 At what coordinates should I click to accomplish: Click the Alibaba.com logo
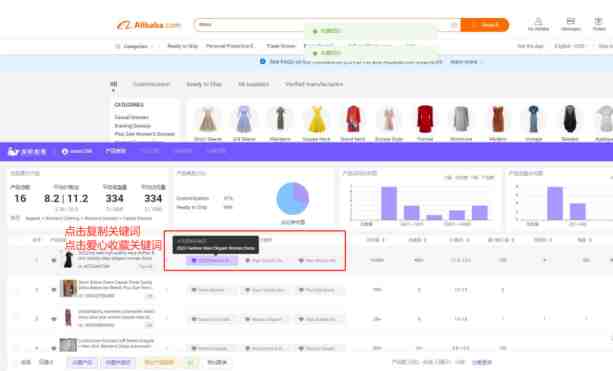point(149,25)
